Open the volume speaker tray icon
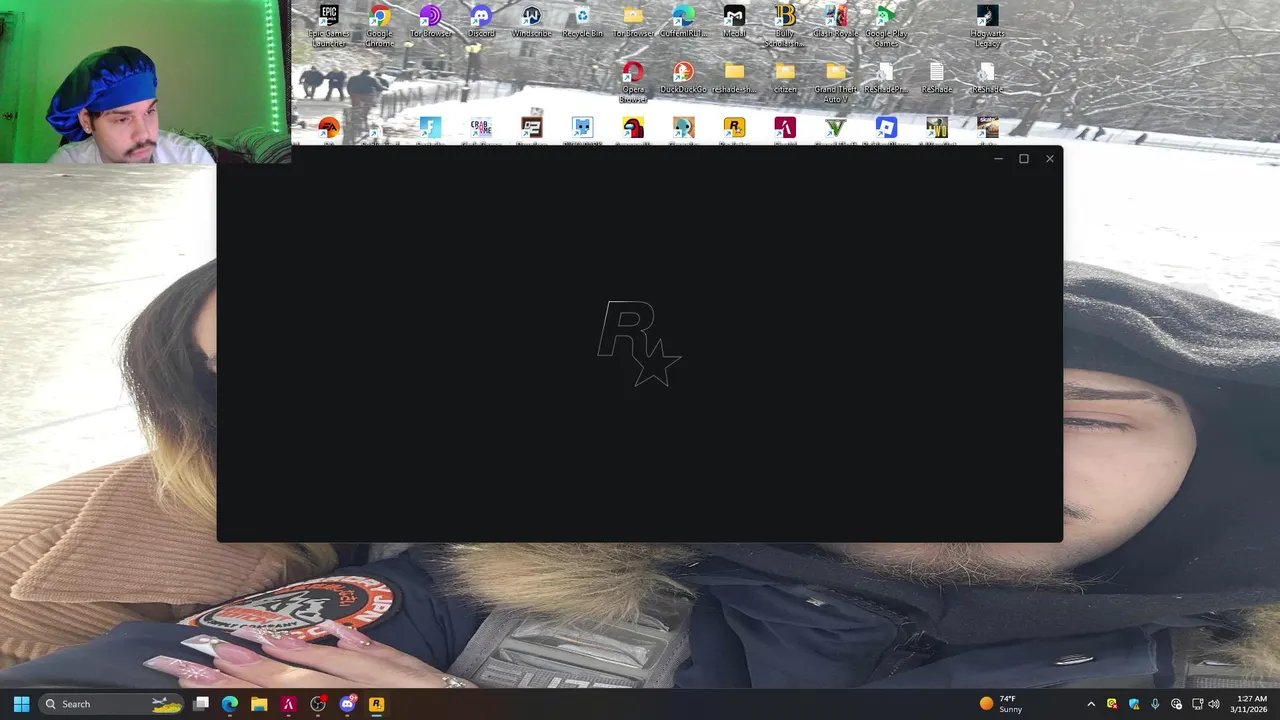Screen dimensions: 1280x720 click(1214, 704)
